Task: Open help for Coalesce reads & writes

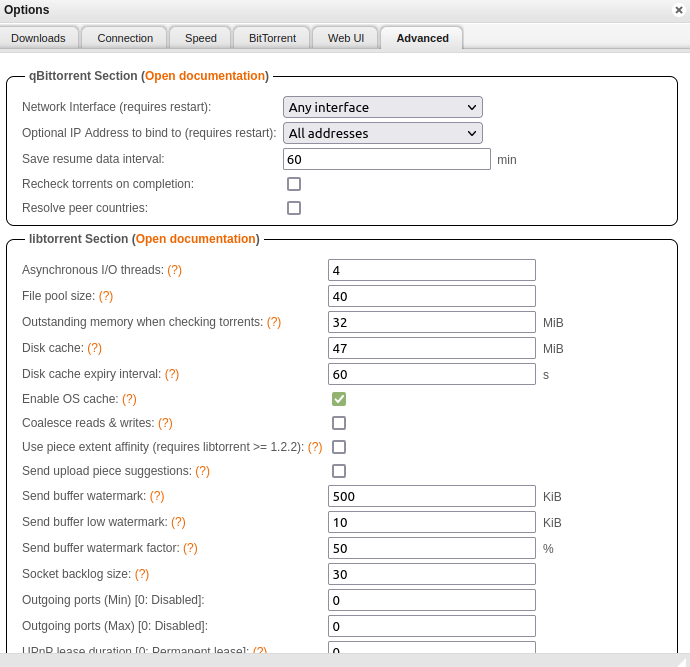Action: [165, 423]
